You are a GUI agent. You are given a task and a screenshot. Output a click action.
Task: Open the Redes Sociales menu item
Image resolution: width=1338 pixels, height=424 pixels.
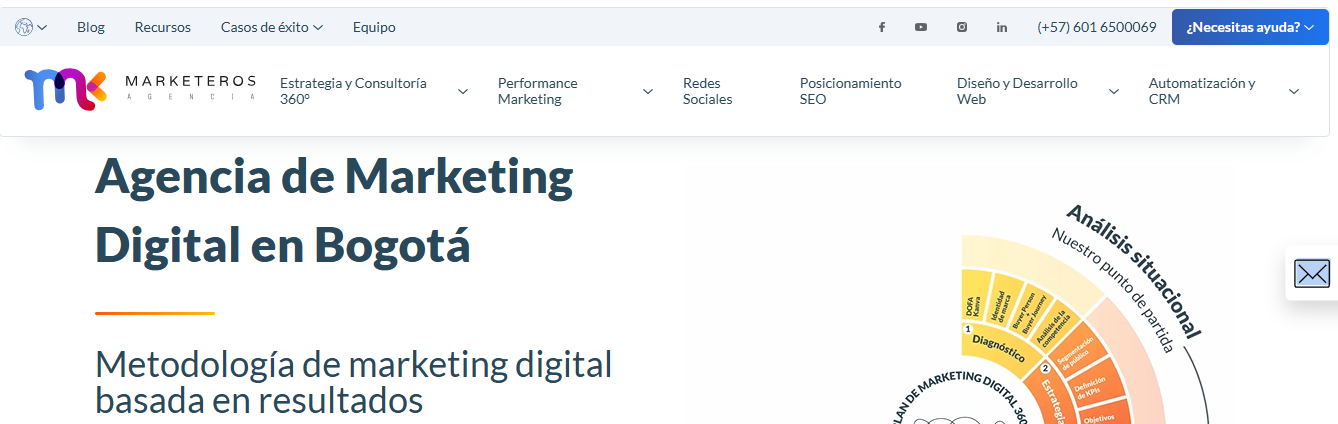(x=708, y=91)
